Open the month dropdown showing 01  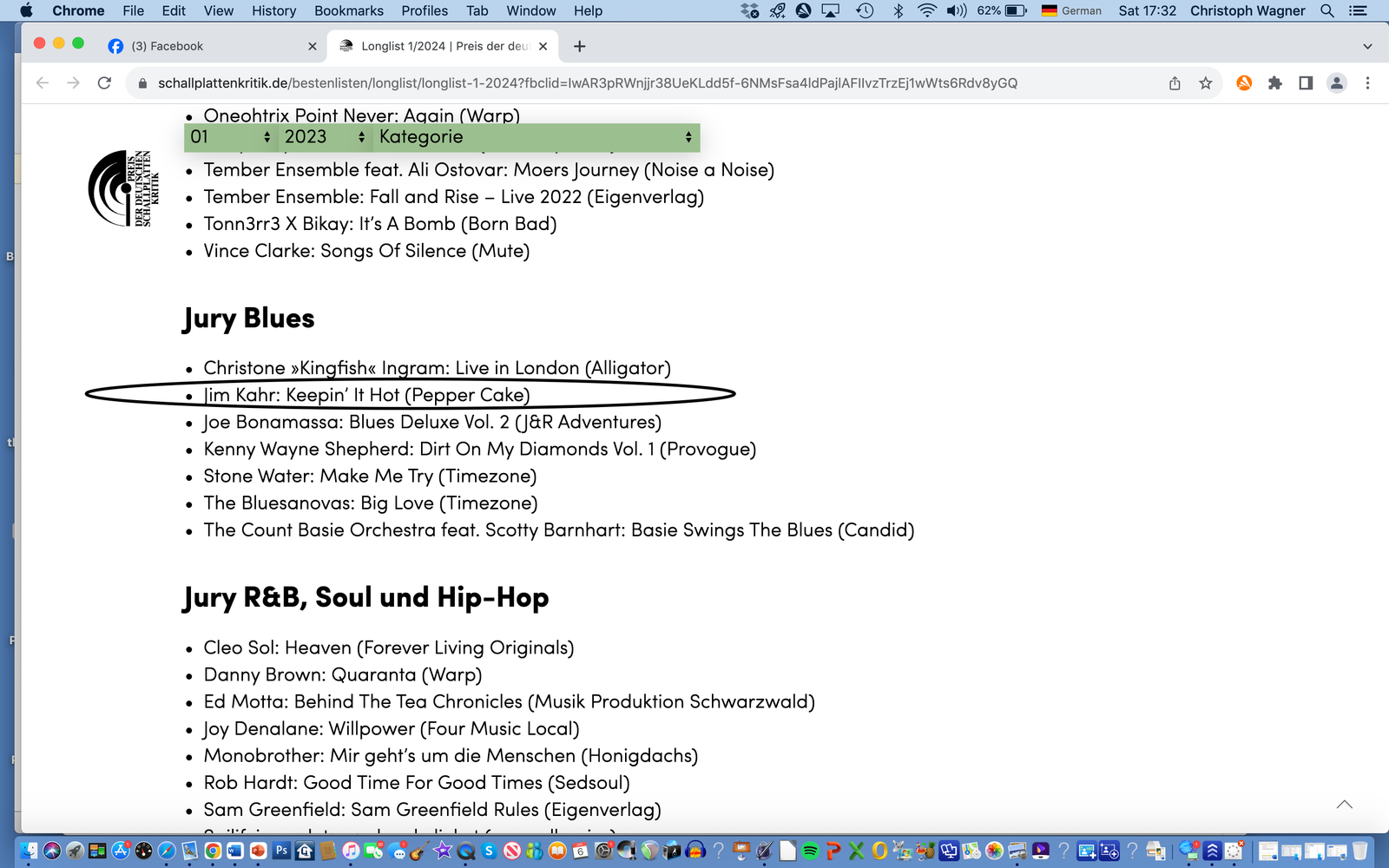tap(230, 137)
